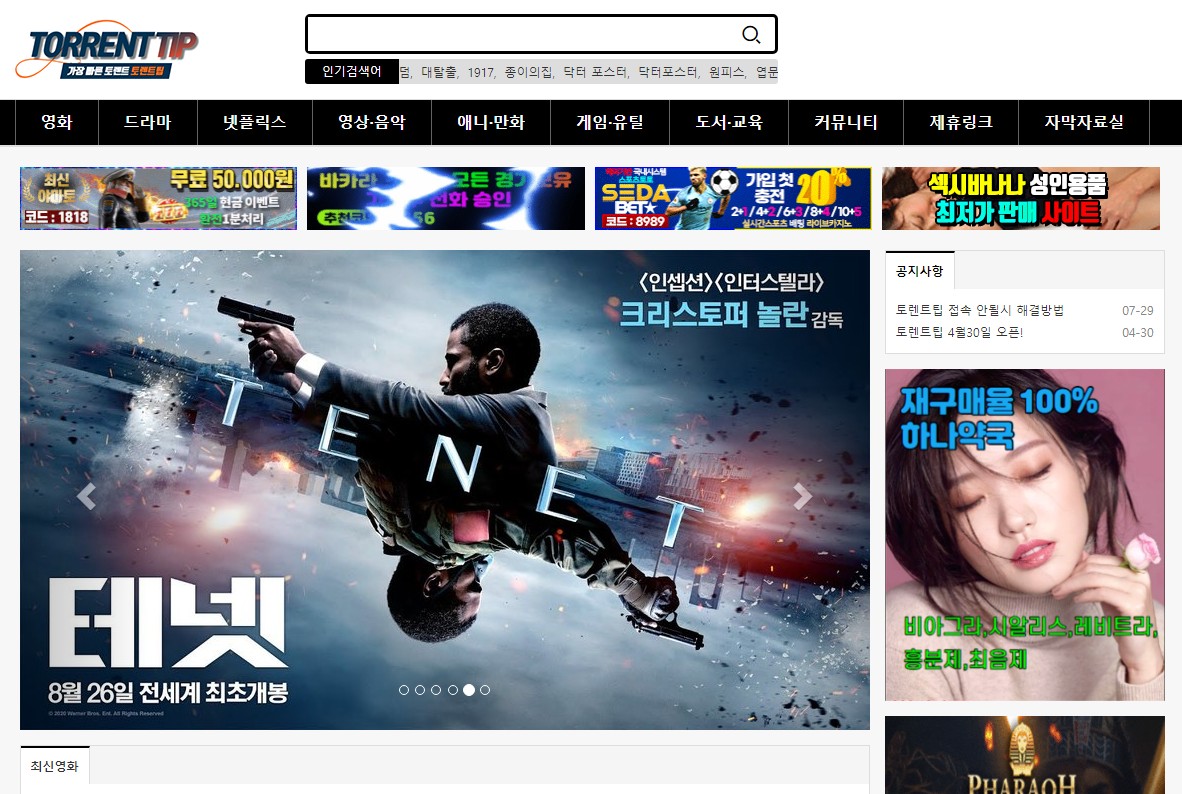Open the 넷플릭스 menu

point(255,123)
